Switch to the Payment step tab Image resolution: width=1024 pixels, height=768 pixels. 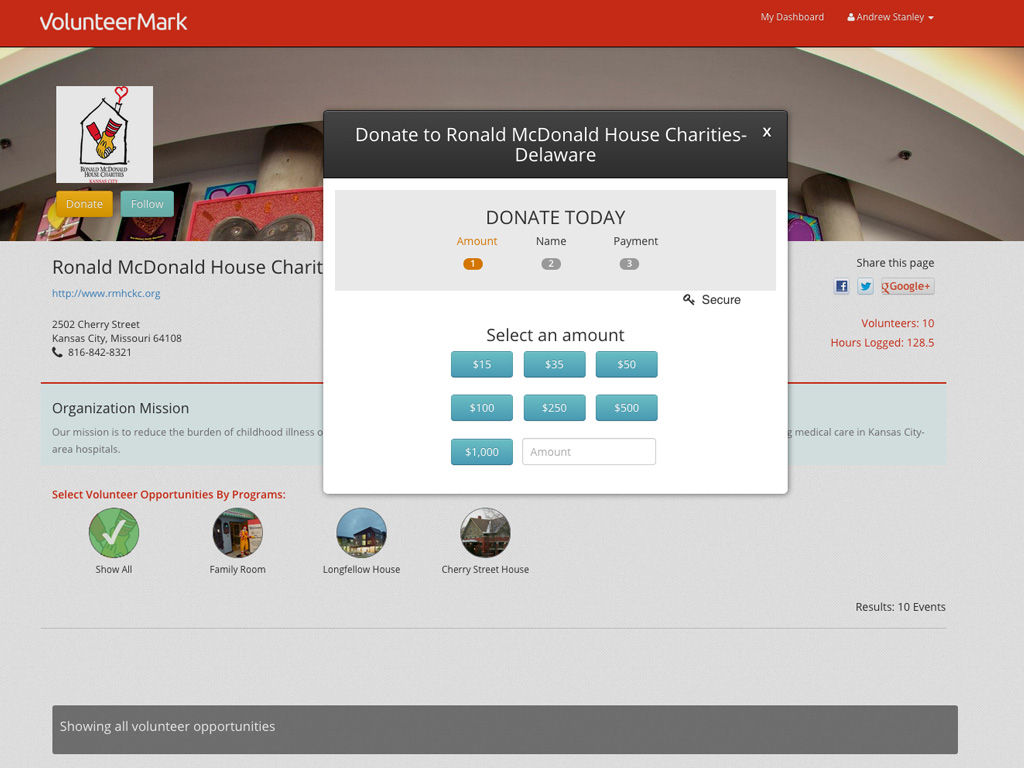pyautogui.click(x=635, y=241)
